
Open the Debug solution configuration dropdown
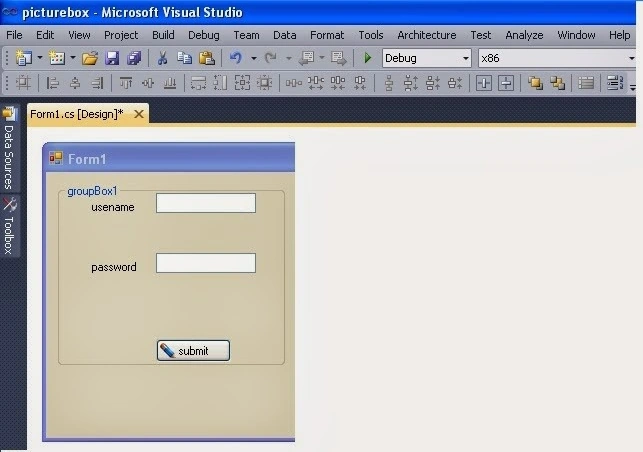point(426,58)
